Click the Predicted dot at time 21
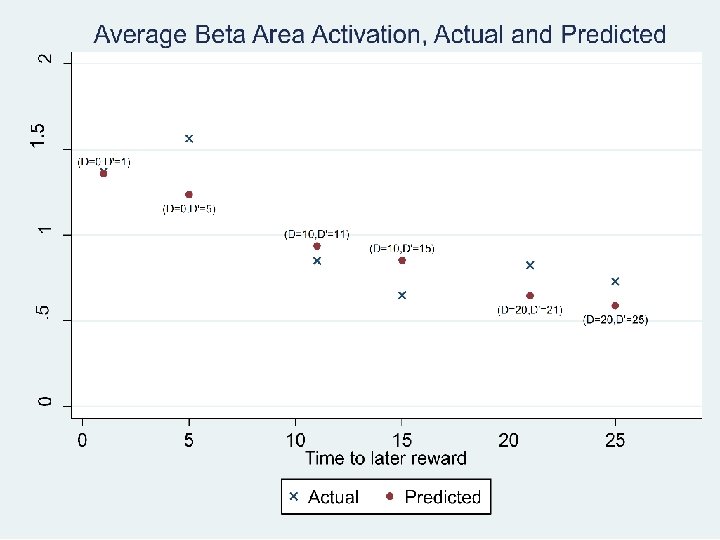Screen dimensions: 720x540 pos(530,295)
